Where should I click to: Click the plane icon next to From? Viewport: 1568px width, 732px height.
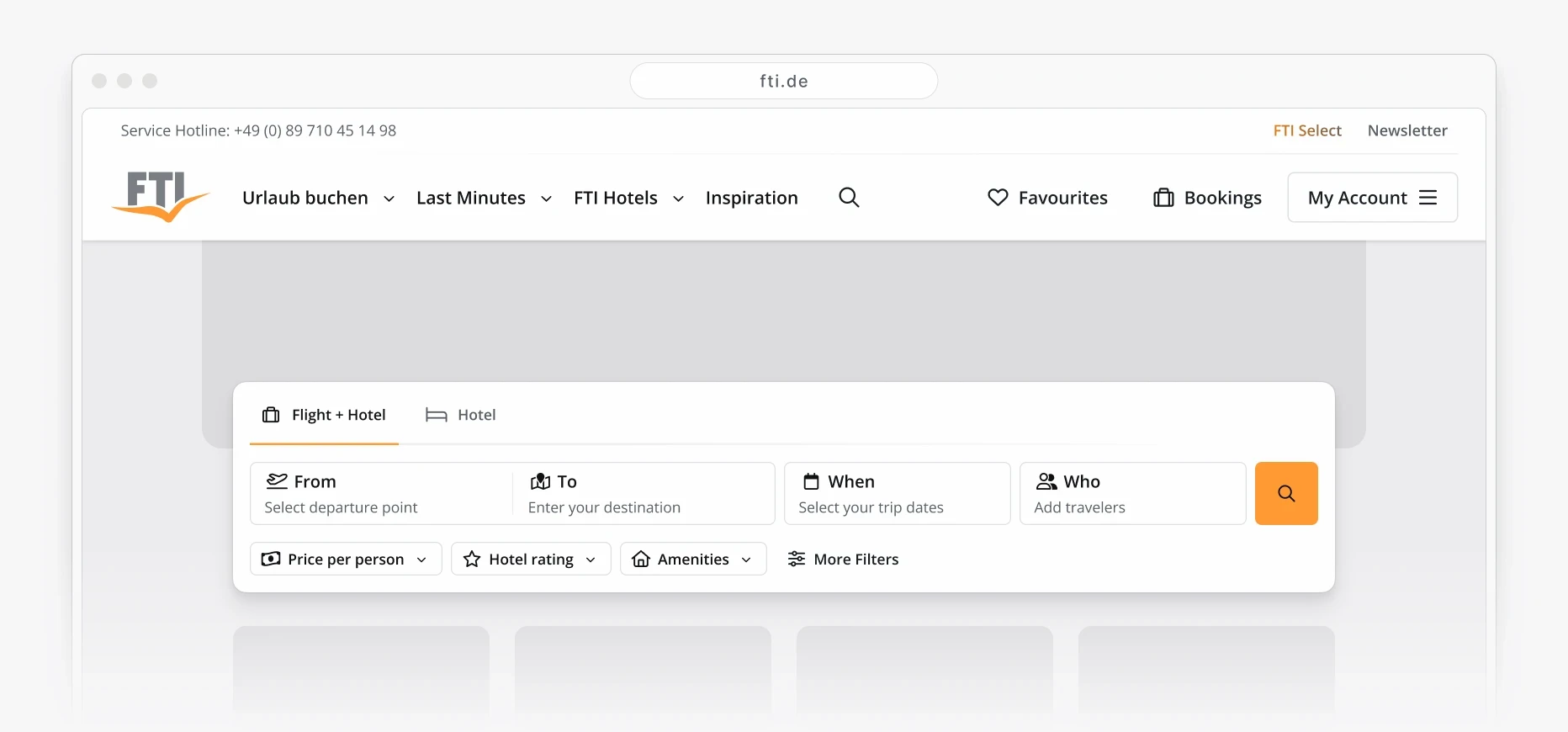[x=277, y=481]
